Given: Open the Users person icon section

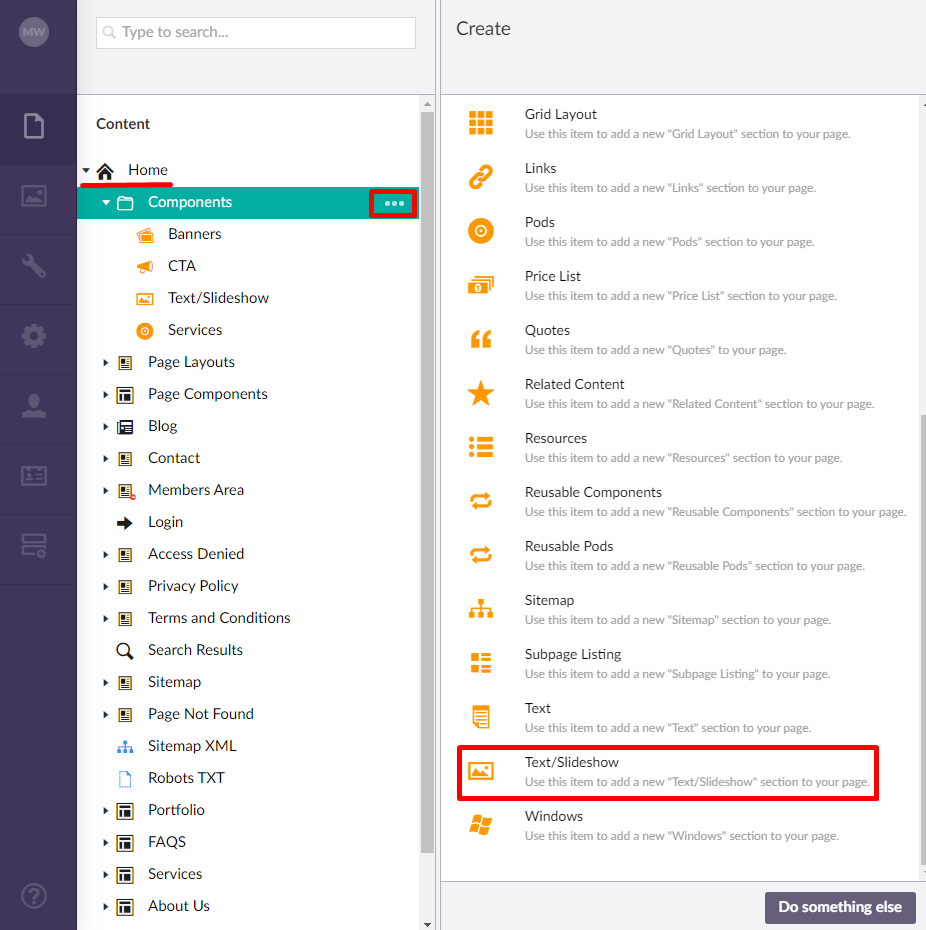Looking at the screenshot, I should [x=34, y=406].
